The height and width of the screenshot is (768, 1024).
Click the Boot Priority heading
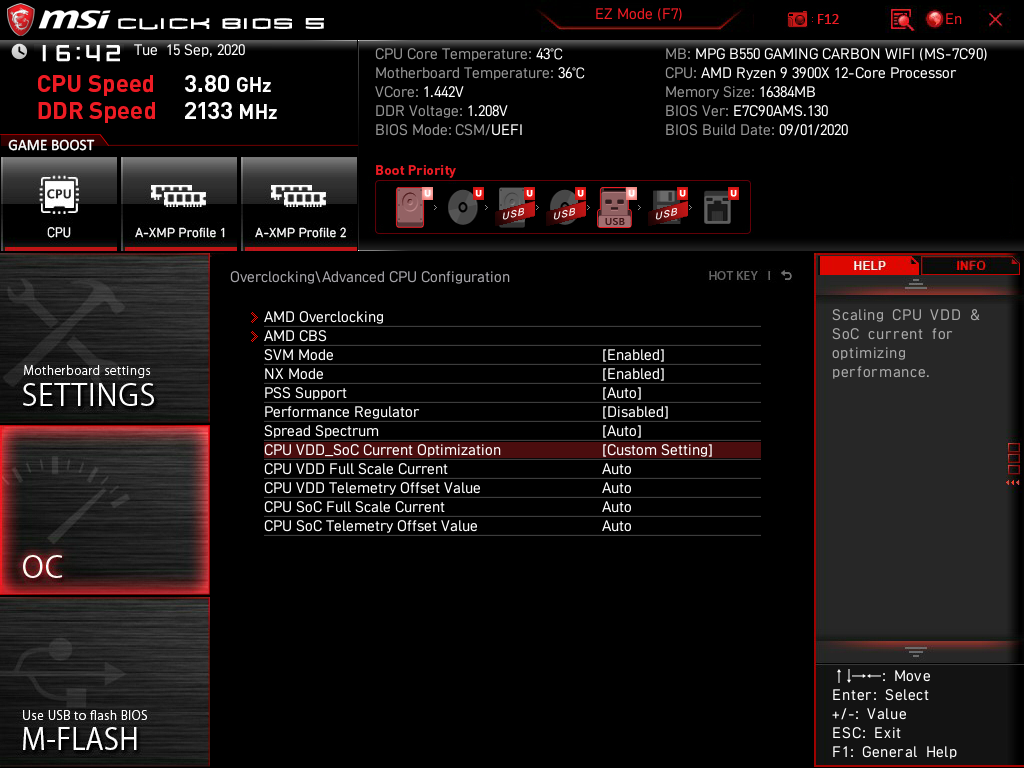(x=415, y=170)
